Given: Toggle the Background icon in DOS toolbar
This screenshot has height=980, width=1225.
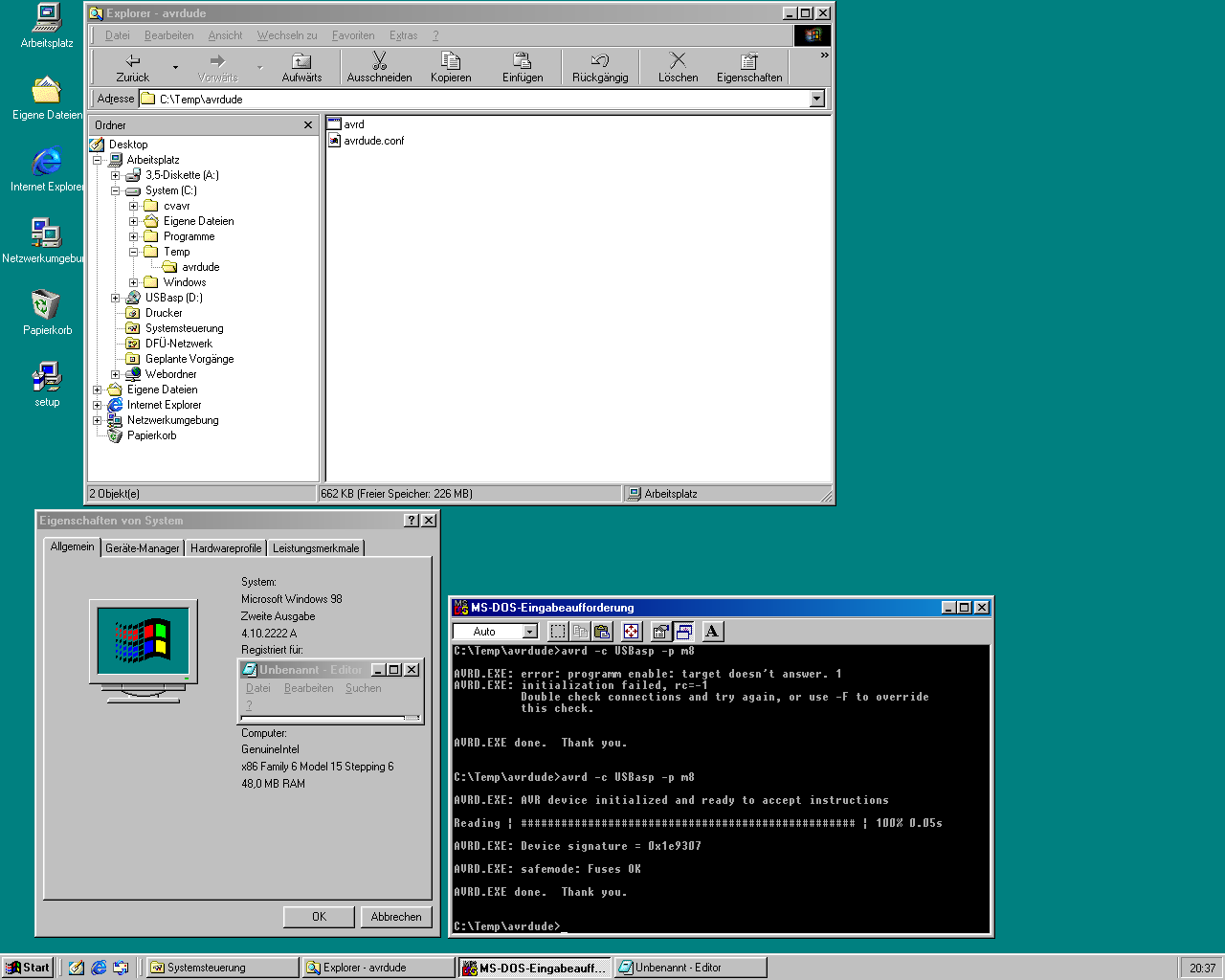Looking at the screenshot, I should 683,632.
